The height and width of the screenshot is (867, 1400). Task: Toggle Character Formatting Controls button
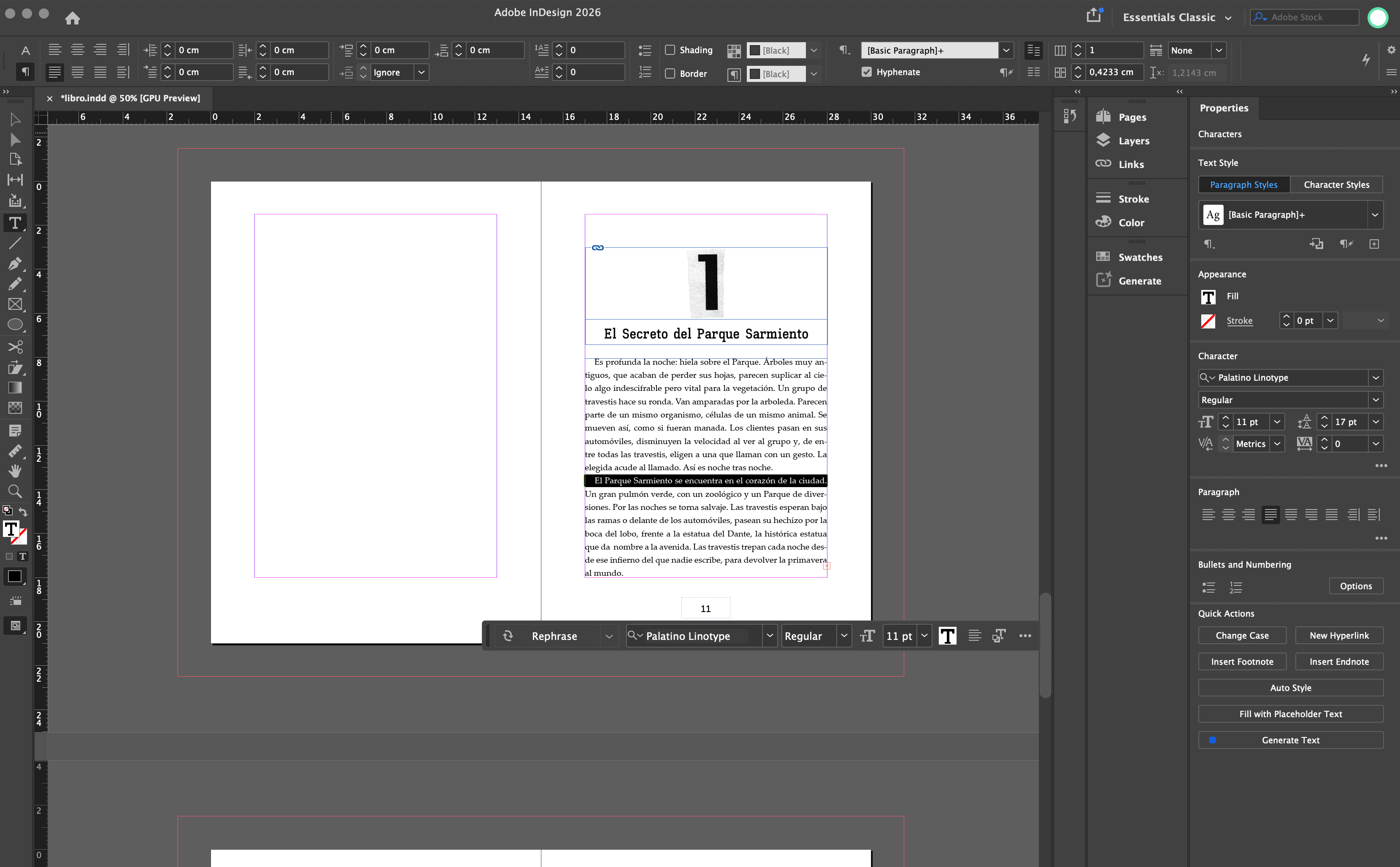coord(25,50)
